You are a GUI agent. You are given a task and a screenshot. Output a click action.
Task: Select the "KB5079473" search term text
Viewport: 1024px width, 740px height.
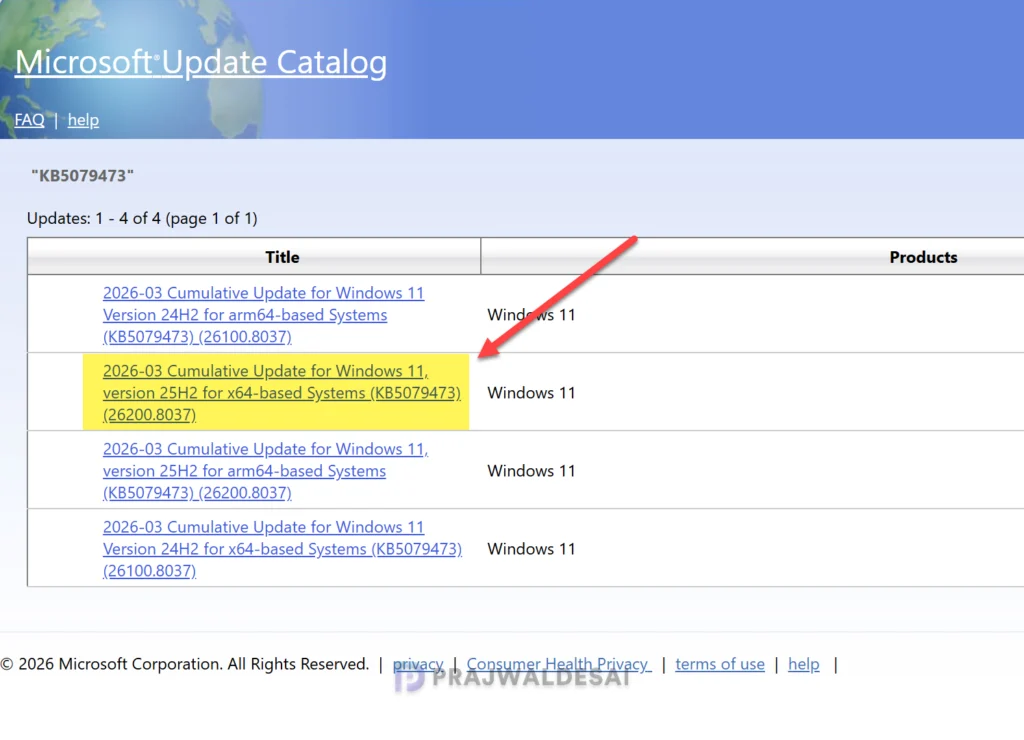(x=82, y=176)
